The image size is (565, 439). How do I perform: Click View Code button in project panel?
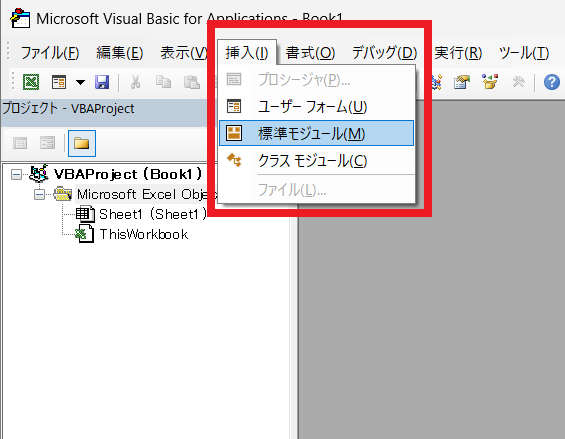(20, 143)
